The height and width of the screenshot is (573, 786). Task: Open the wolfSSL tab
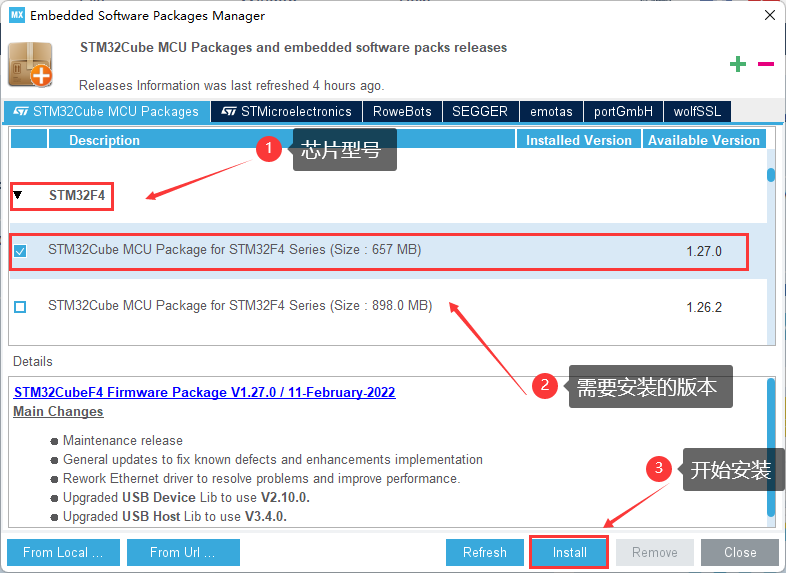click(x=697, y=111)
